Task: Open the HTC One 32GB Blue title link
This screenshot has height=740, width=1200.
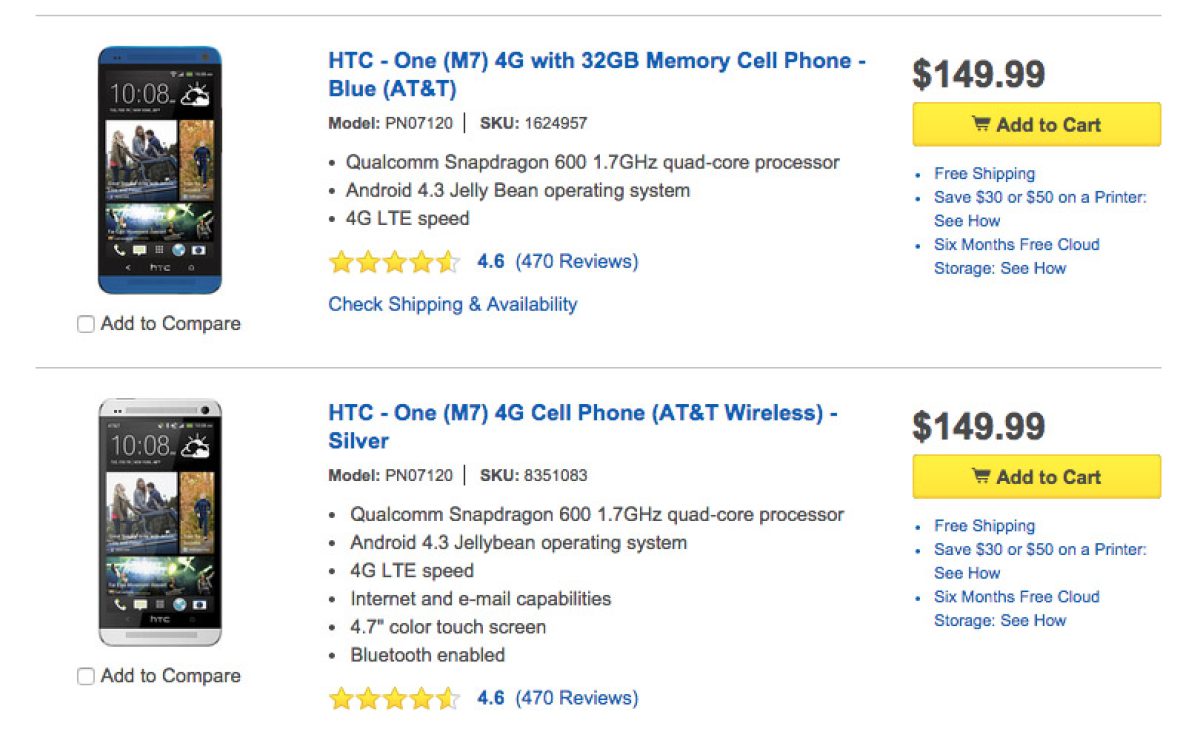Action: point(596,74)
